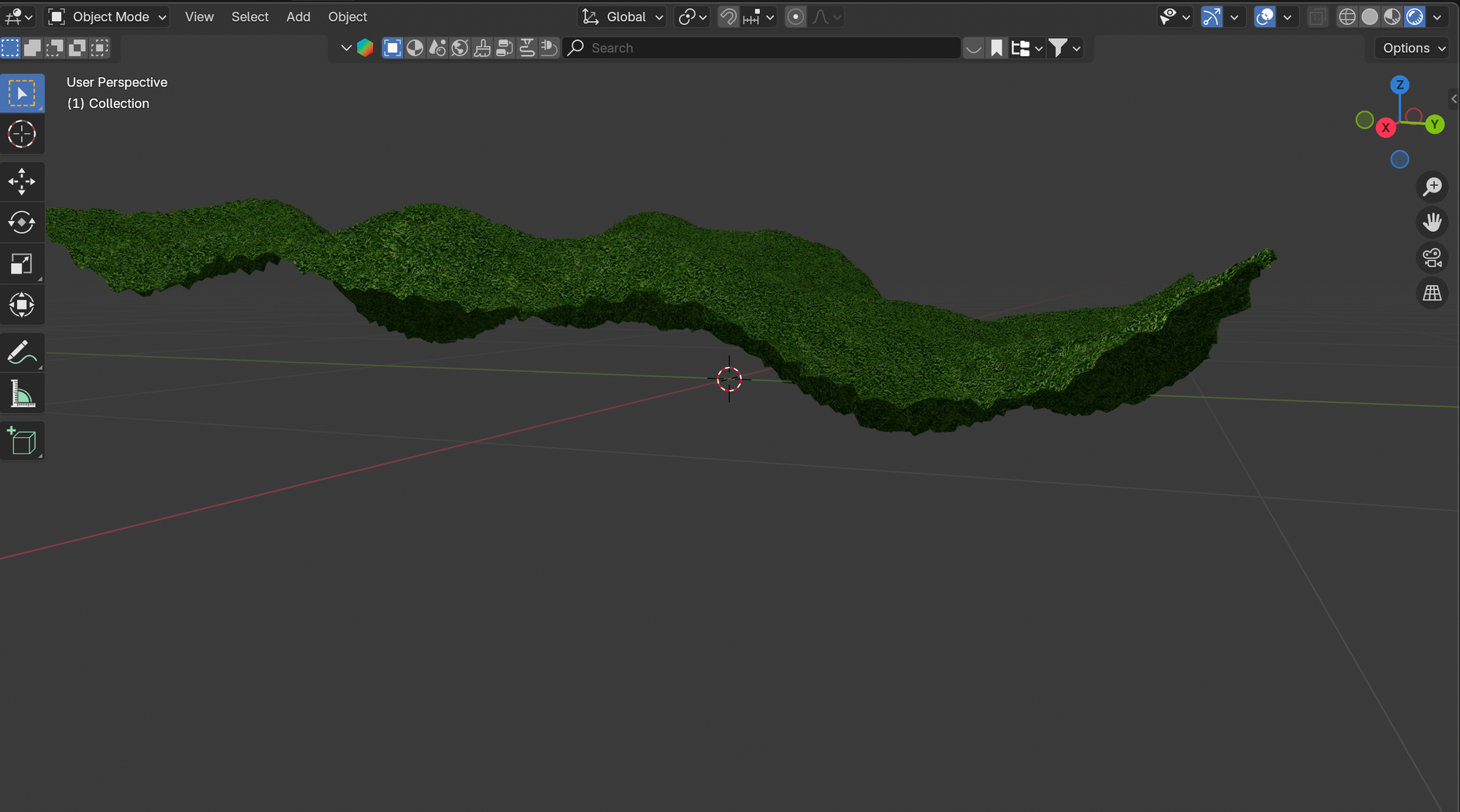Toggle snapping magnet
Screen dimensions: 1460x812
[728, 17]
